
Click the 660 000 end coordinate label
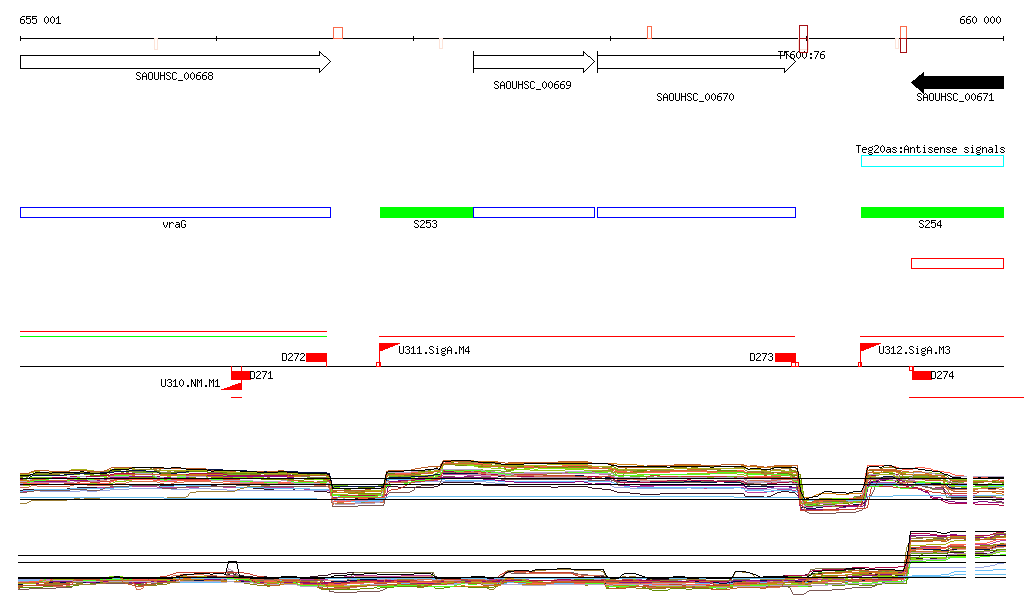[980, 20]
